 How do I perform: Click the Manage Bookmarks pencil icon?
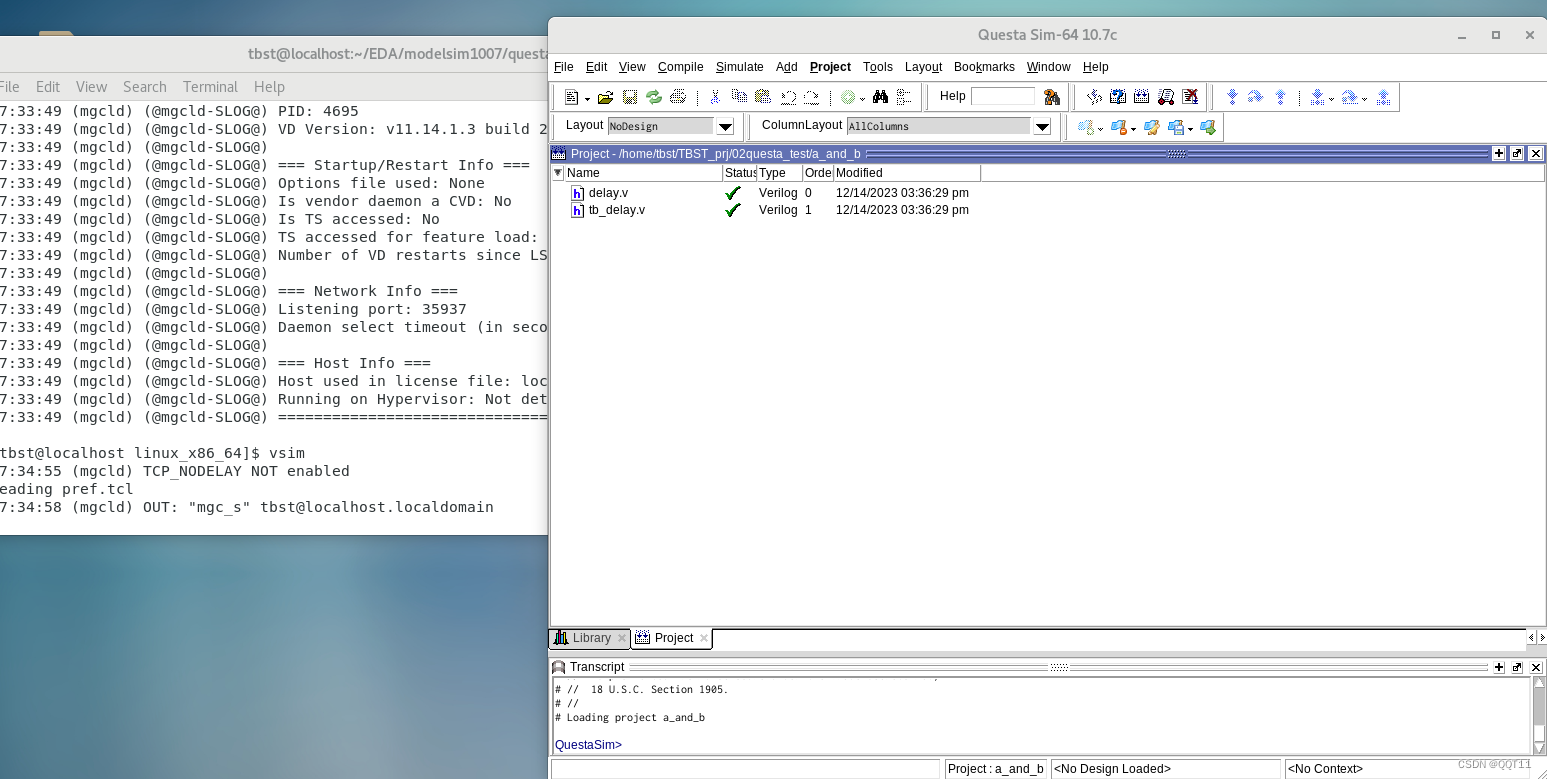pos(1151,127)
